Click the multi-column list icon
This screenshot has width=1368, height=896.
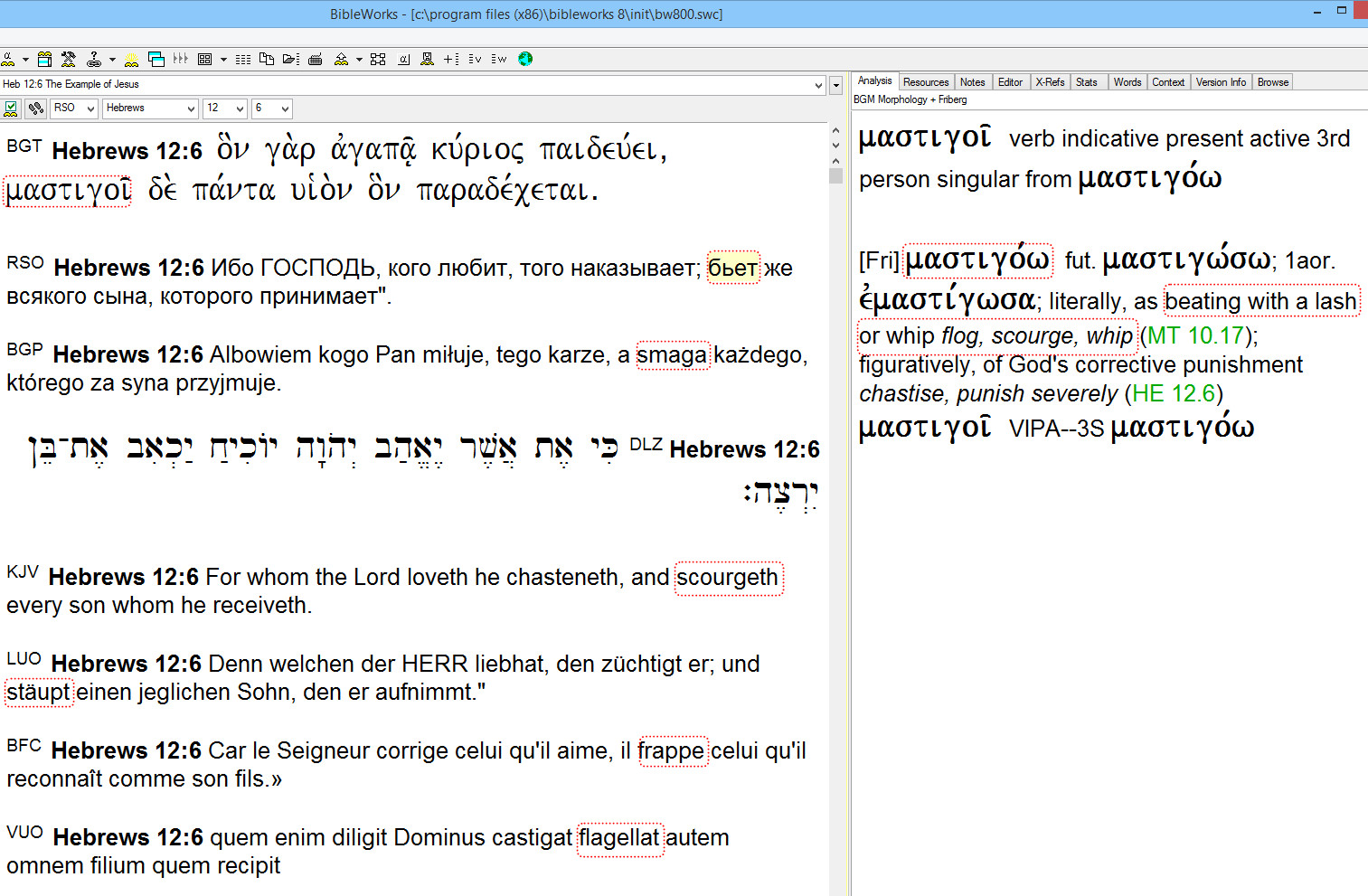pos(243,59)
